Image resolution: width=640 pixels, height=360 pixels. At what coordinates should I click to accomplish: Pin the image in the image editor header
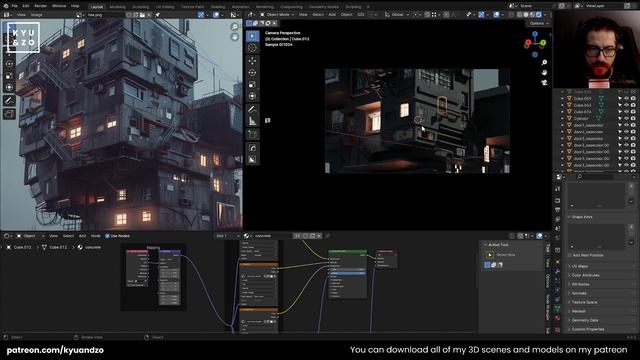(x=157, y=15)
